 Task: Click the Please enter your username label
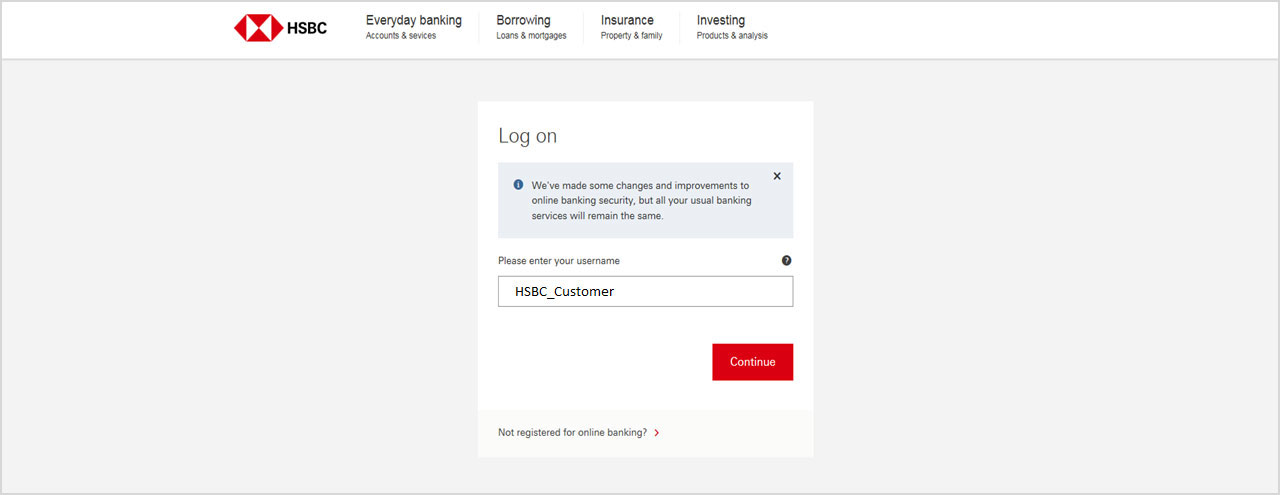pos(559,261)
